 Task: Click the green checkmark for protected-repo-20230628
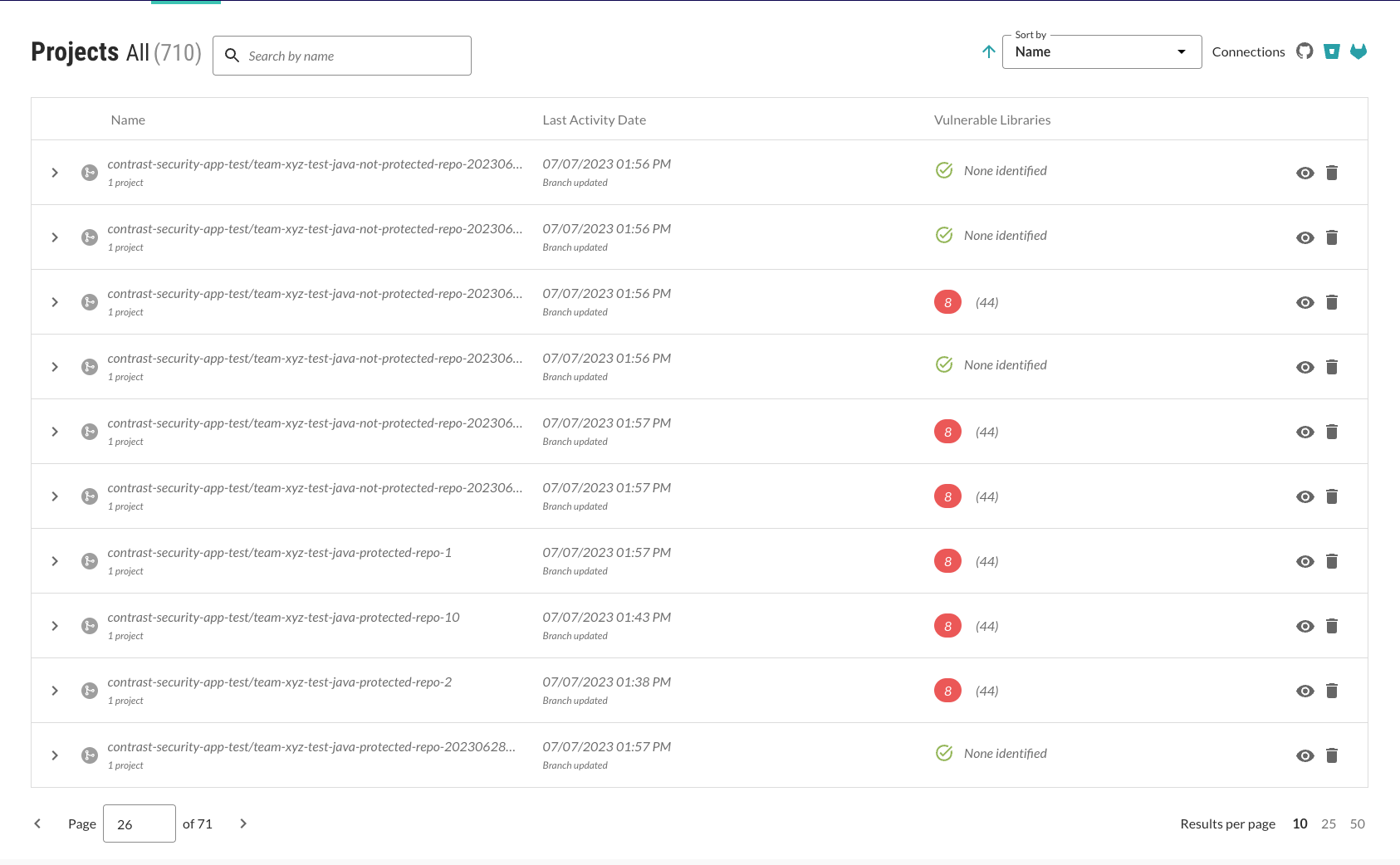[944, 753]
